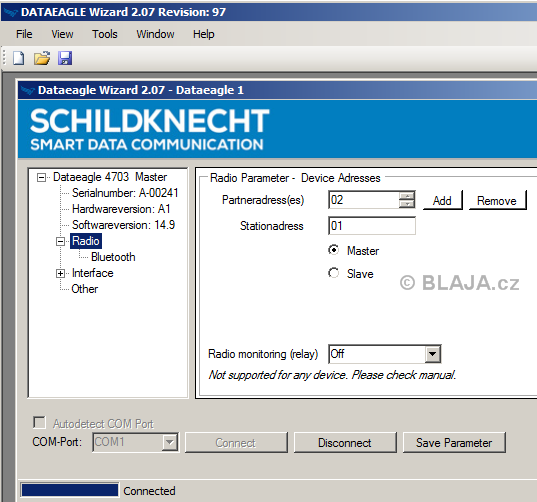537x502 pixels.
Task: Click the Disconnect button
Action: pyautogui.click(x=345, y=443)
